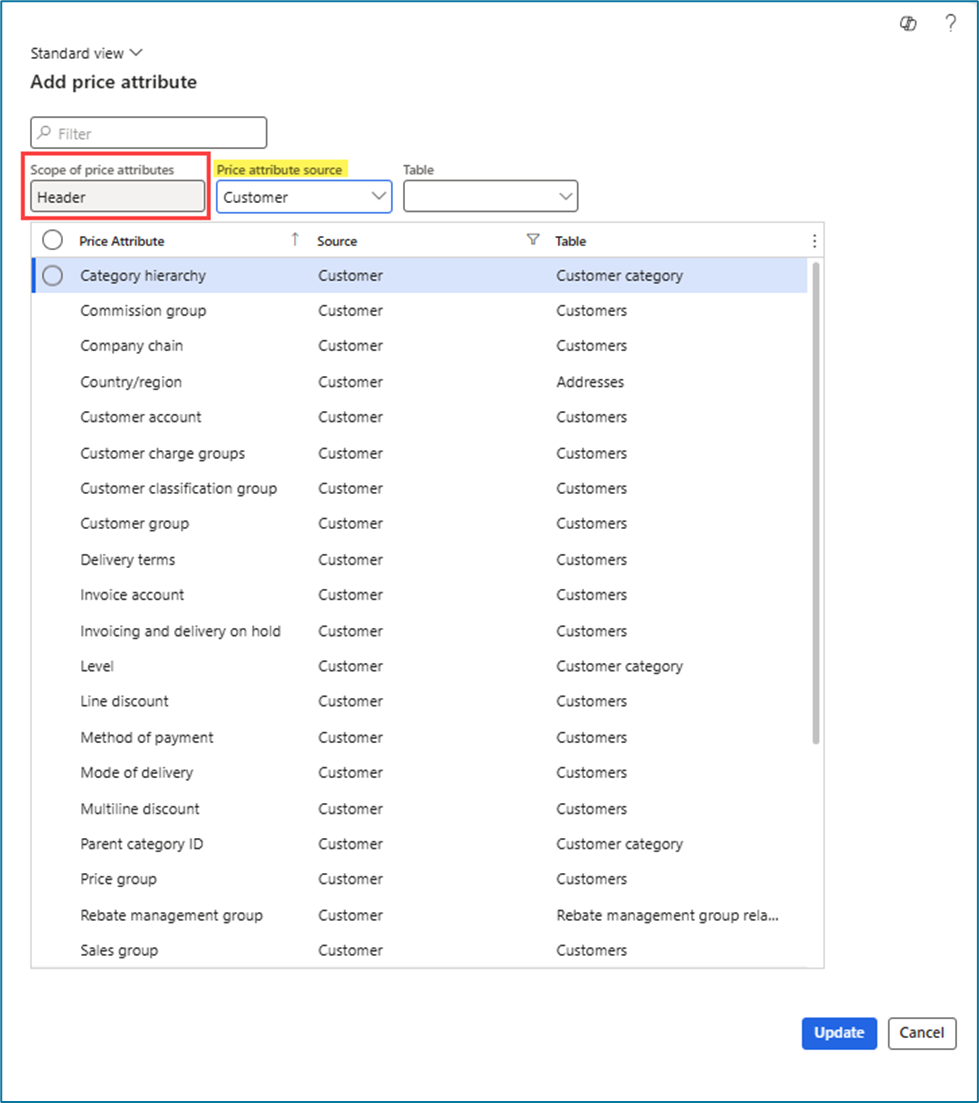Click the Scope of price attributes Header field
This screenshot has width=979, height=1103.
tap(118, 197)
